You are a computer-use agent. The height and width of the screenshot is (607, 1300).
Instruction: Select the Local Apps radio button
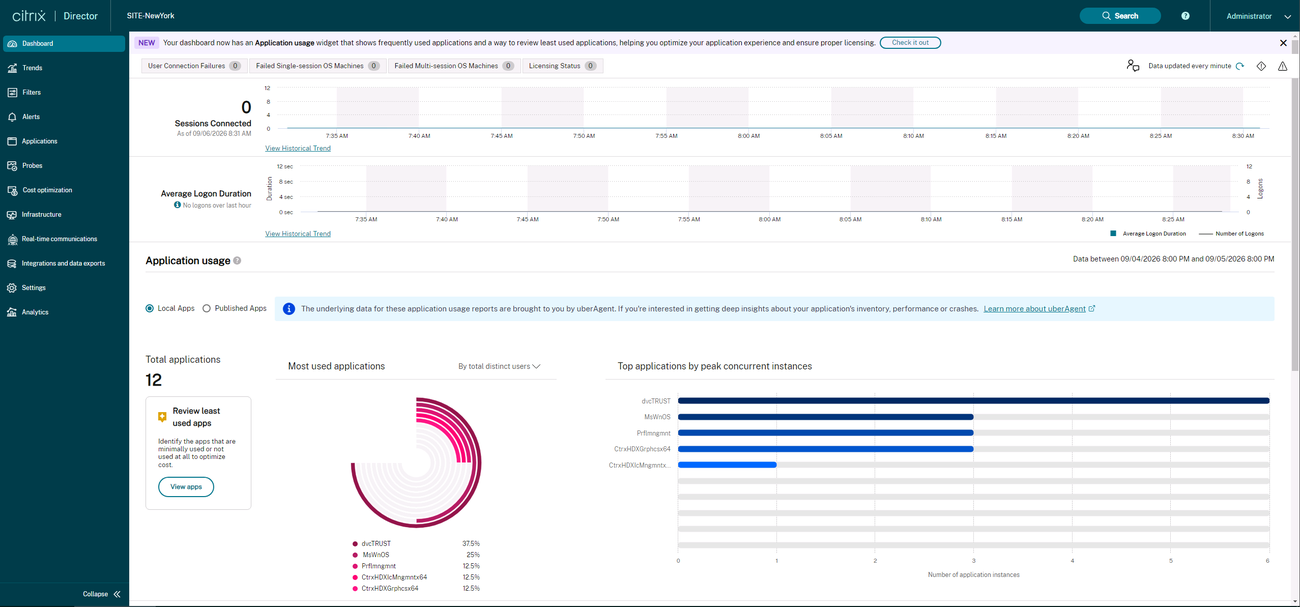[x=150, y=309]
